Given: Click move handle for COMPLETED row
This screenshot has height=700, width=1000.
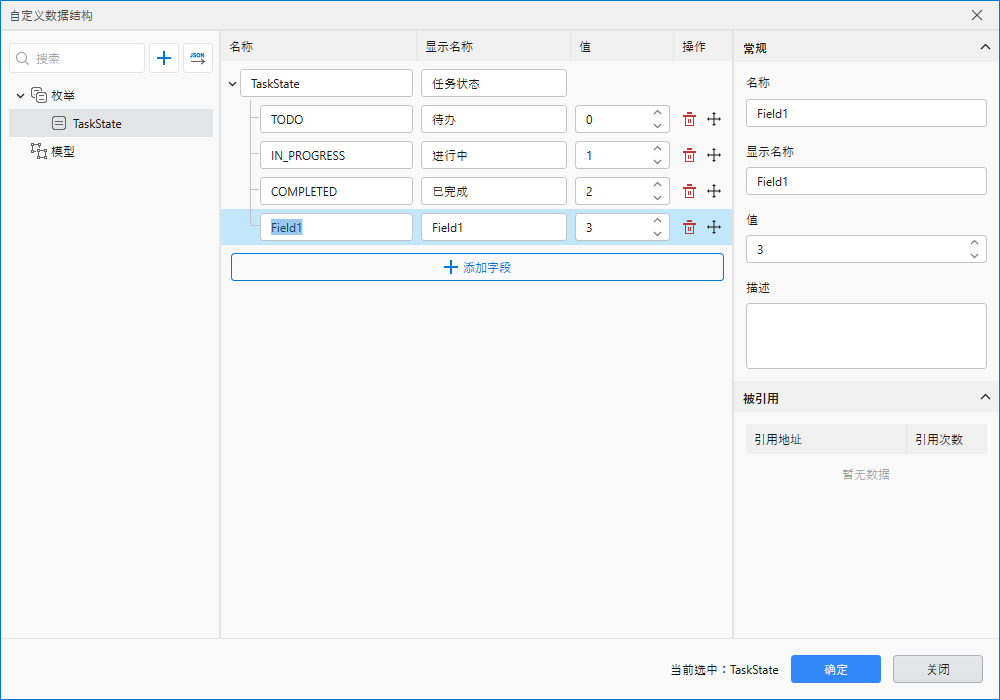Looking at the screenshot, I should [714, 191].
